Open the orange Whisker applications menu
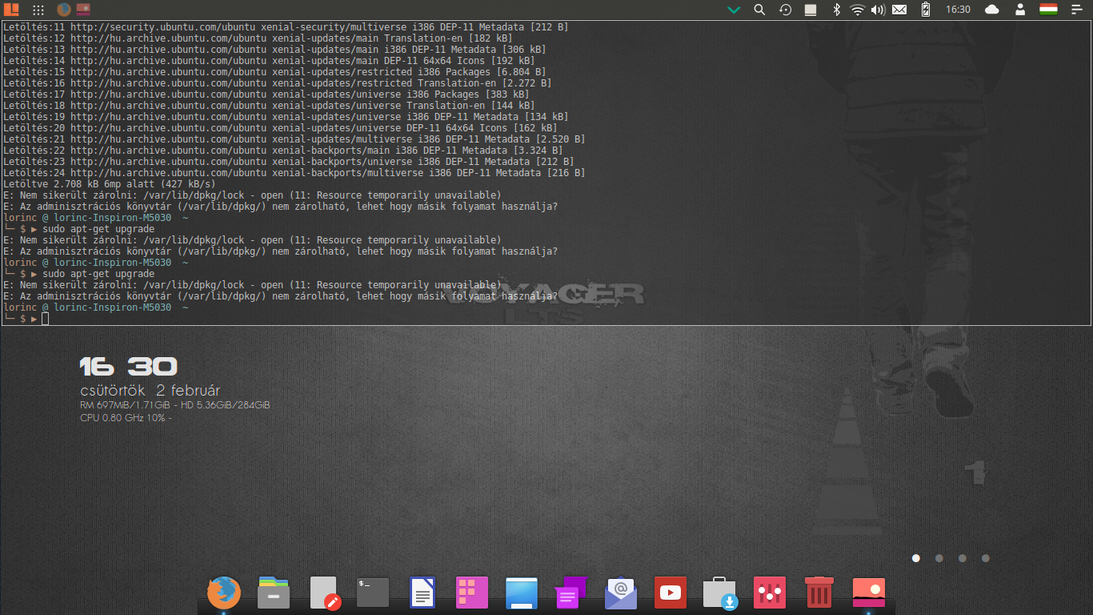This screenshot has height=615, width=1093. [11, 10]
